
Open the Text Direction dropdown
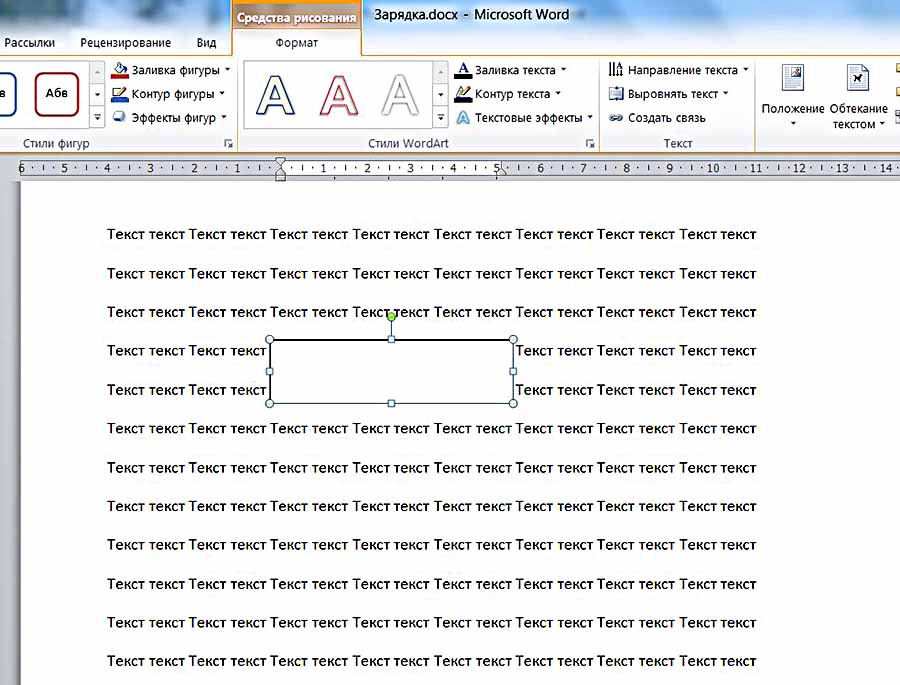point(678,70)
